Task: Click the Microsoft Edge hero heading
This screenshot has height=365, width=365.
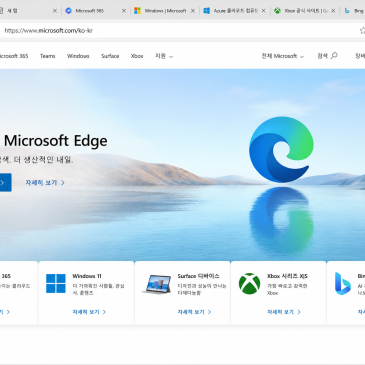Action: pyautogui.click(x=56, y=141)
